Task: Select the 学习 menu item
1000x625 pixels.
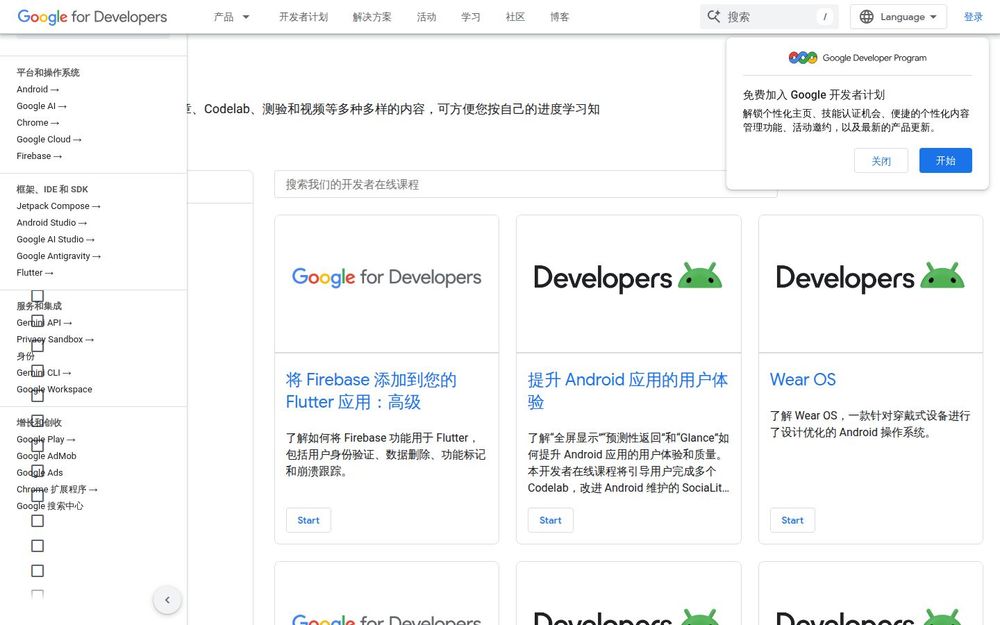Action: tap(471, 17)
